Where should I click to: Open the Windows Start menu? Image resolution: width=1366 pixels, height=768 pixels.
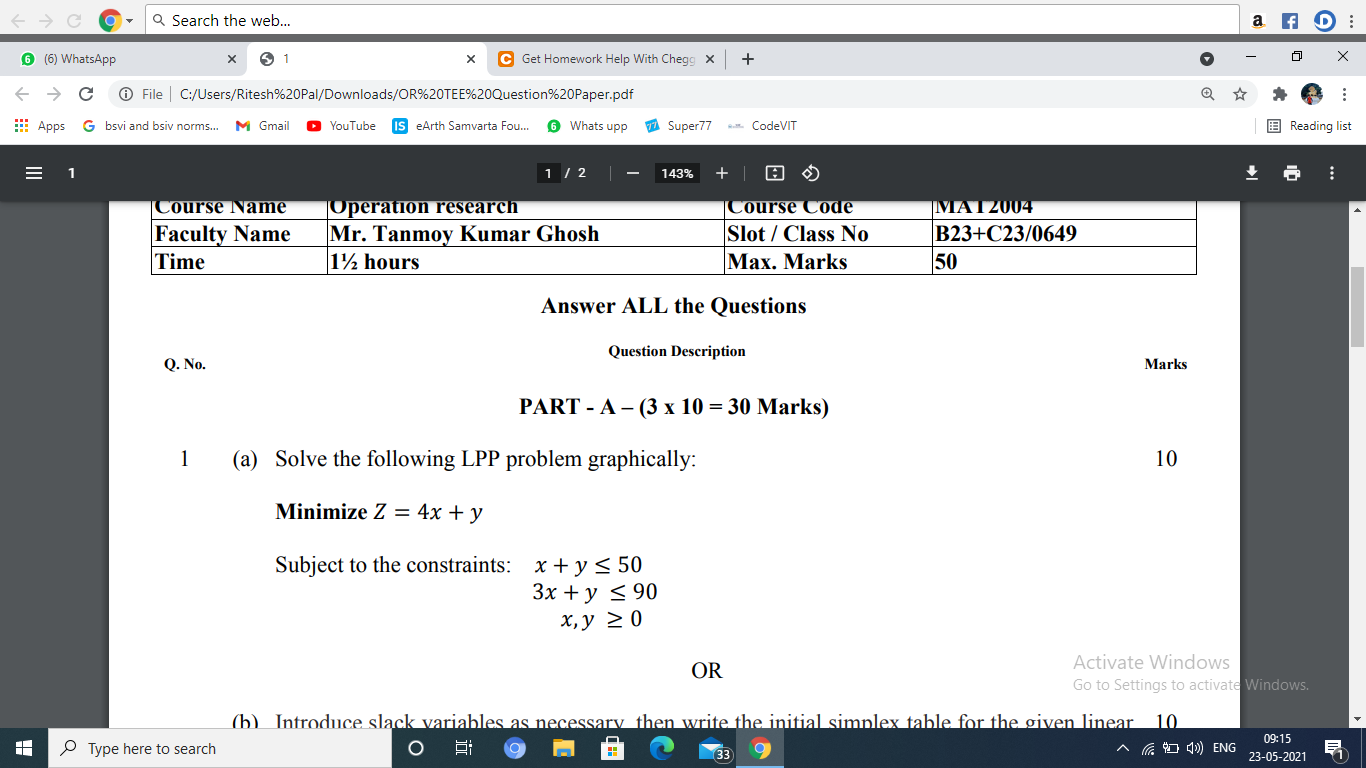pos(24,748)
